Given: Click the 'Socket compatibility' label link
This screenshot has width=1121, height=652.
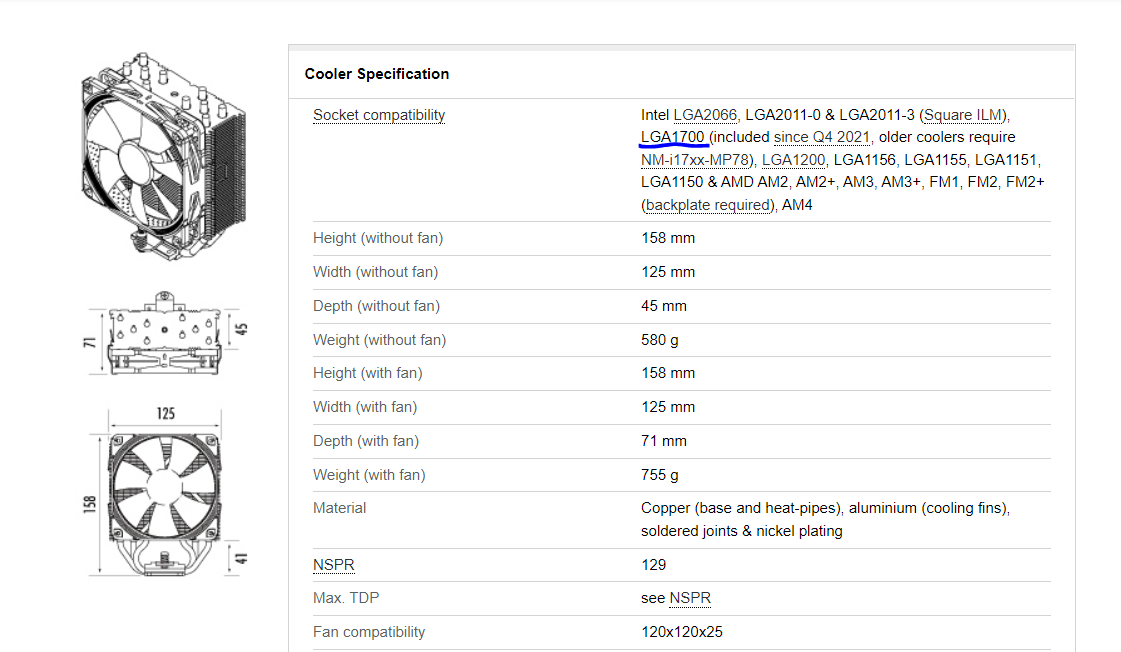Looking at the screenshot, I should click(x=379, y=115).
